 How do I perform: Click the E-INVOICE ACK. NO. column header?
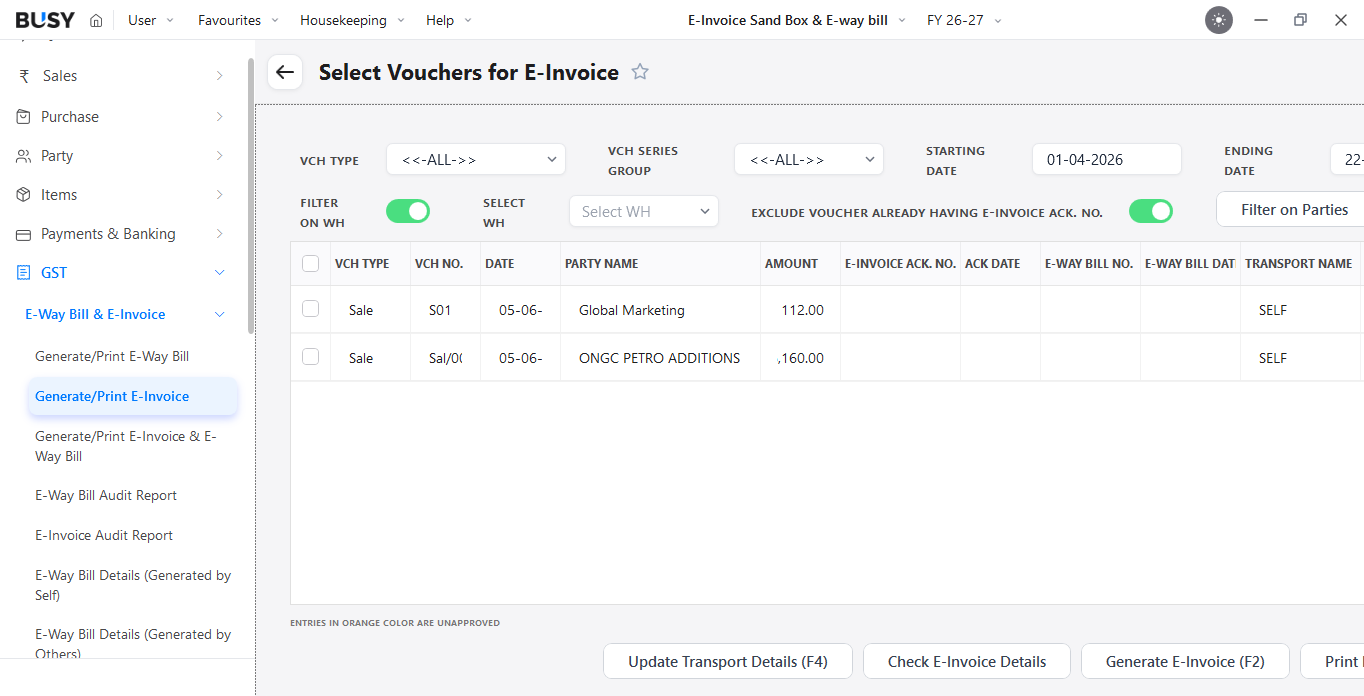900,264
